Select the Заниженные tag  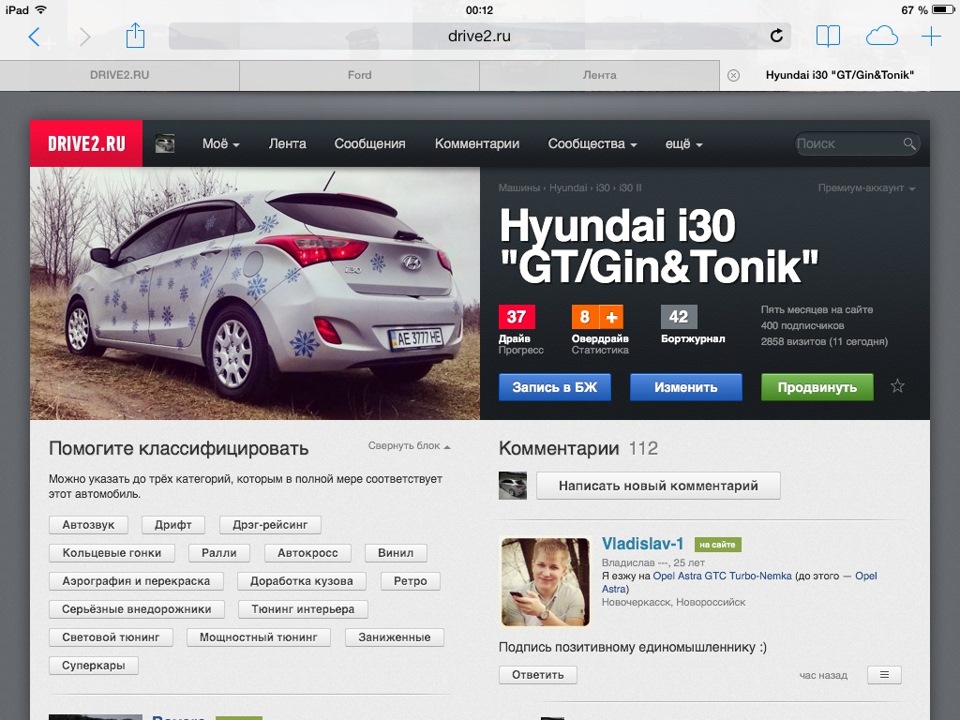pyautogui.click(x=394, y=637)
